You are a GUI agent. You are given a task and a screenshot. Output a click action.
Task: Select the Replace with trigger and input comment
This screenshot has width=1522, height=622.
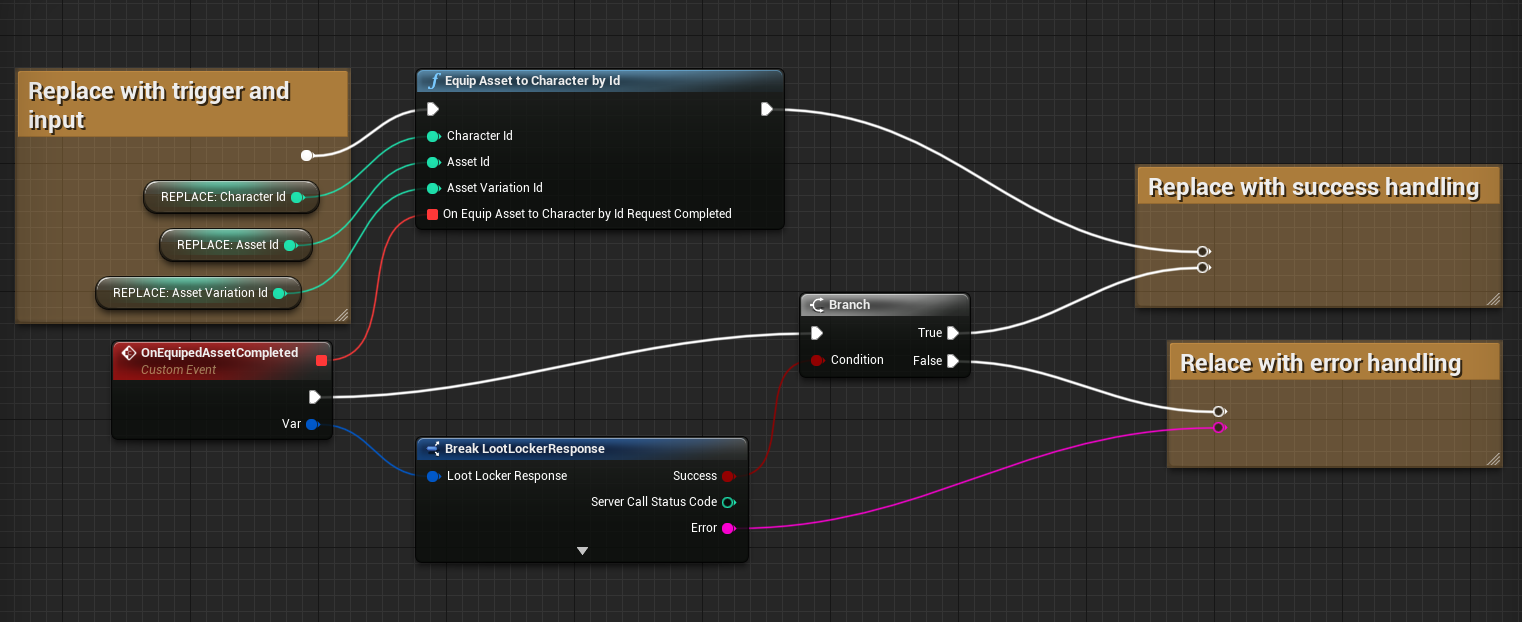tap(160, 105)
